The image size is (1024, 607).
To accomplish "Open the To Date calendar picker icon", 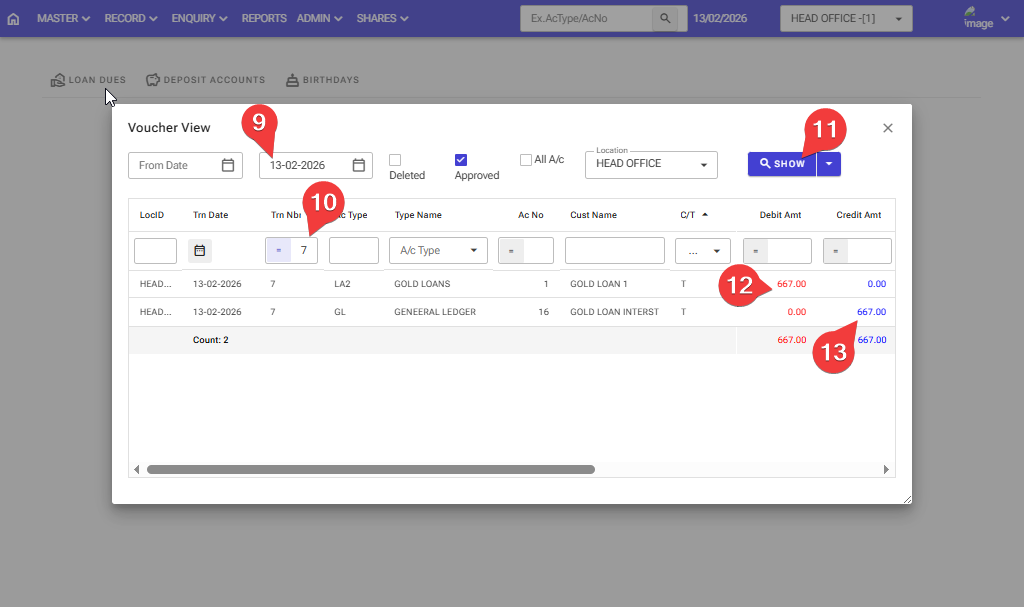I will [x=358, y=165].
